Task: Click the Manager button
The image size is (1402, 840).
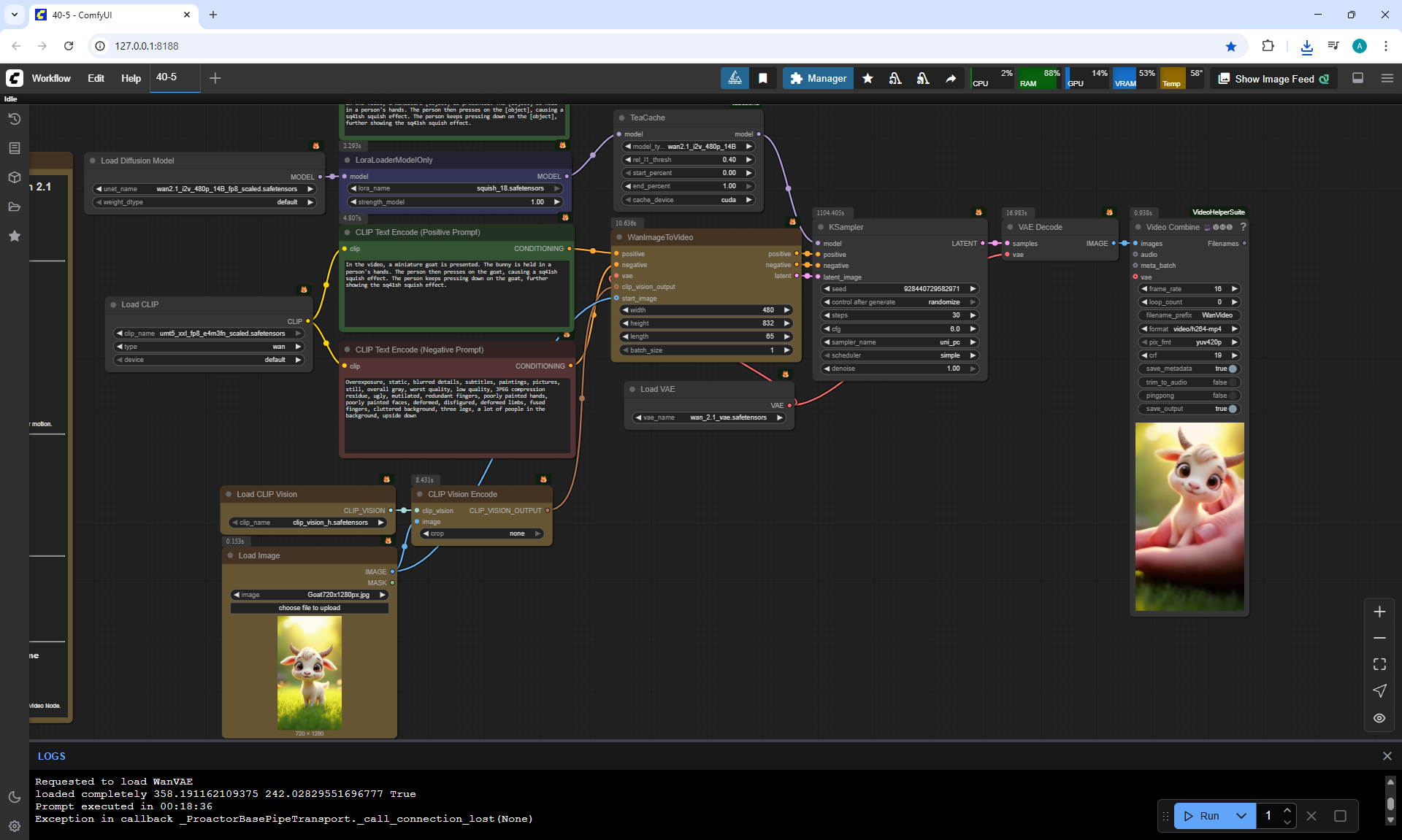Action: [818, 78]
